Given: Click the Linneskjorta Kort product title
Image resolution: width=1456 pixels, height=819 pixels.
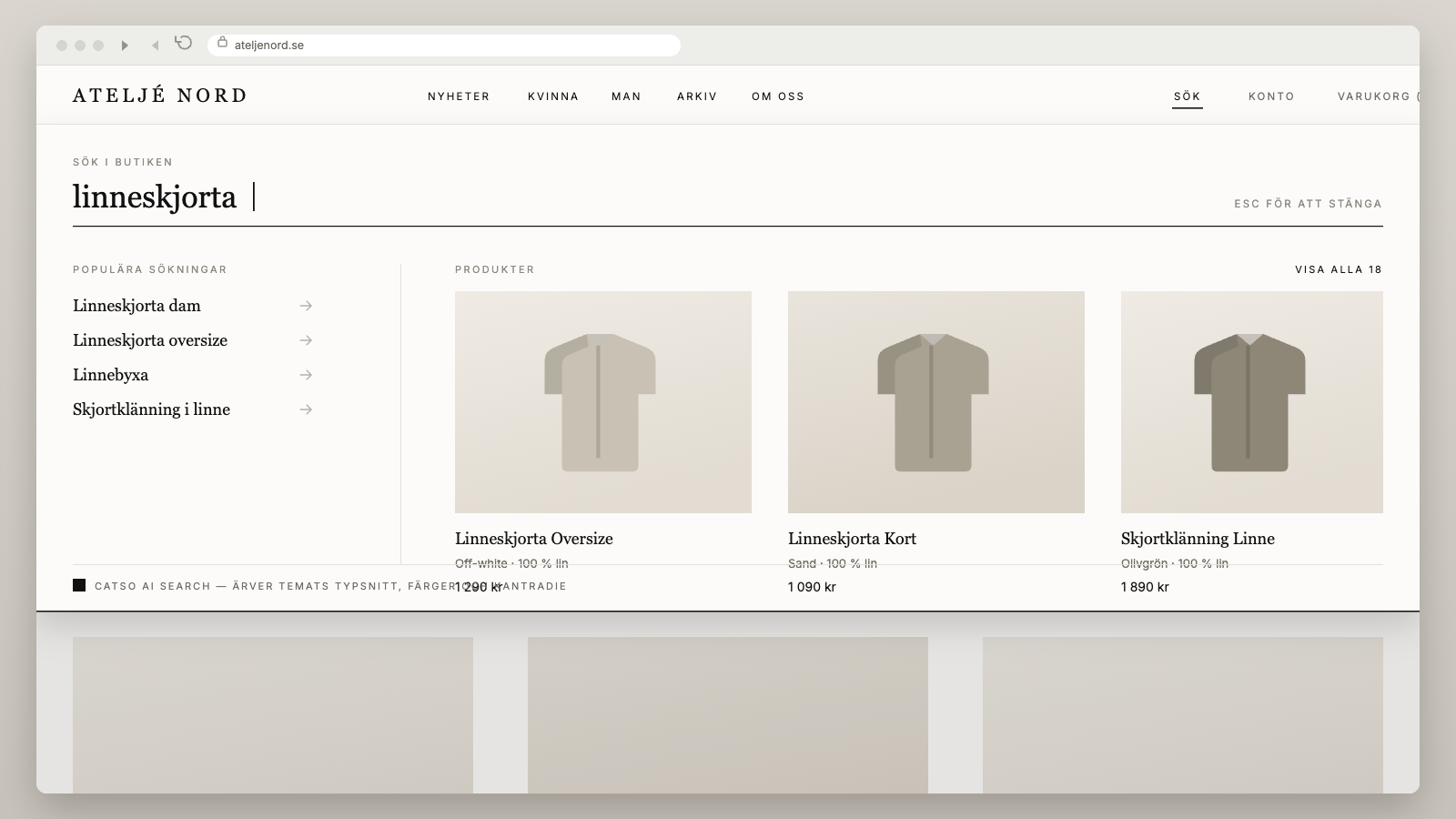Looking at the screenshot, I should point(852,539).
